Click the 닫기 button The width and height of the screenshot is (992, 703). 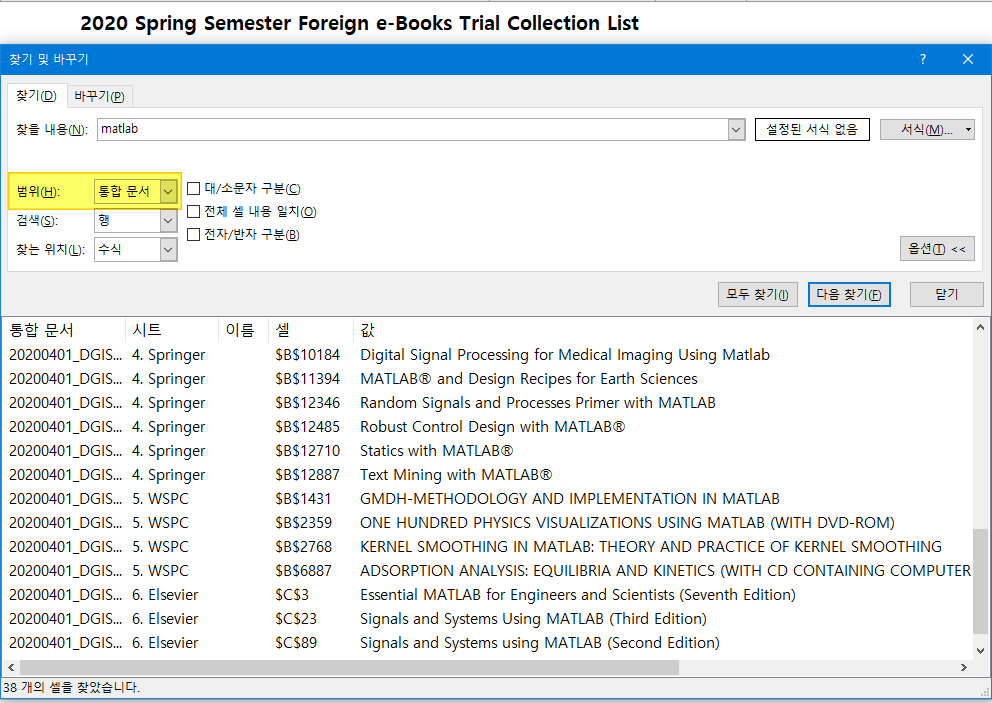pos(946,294)
